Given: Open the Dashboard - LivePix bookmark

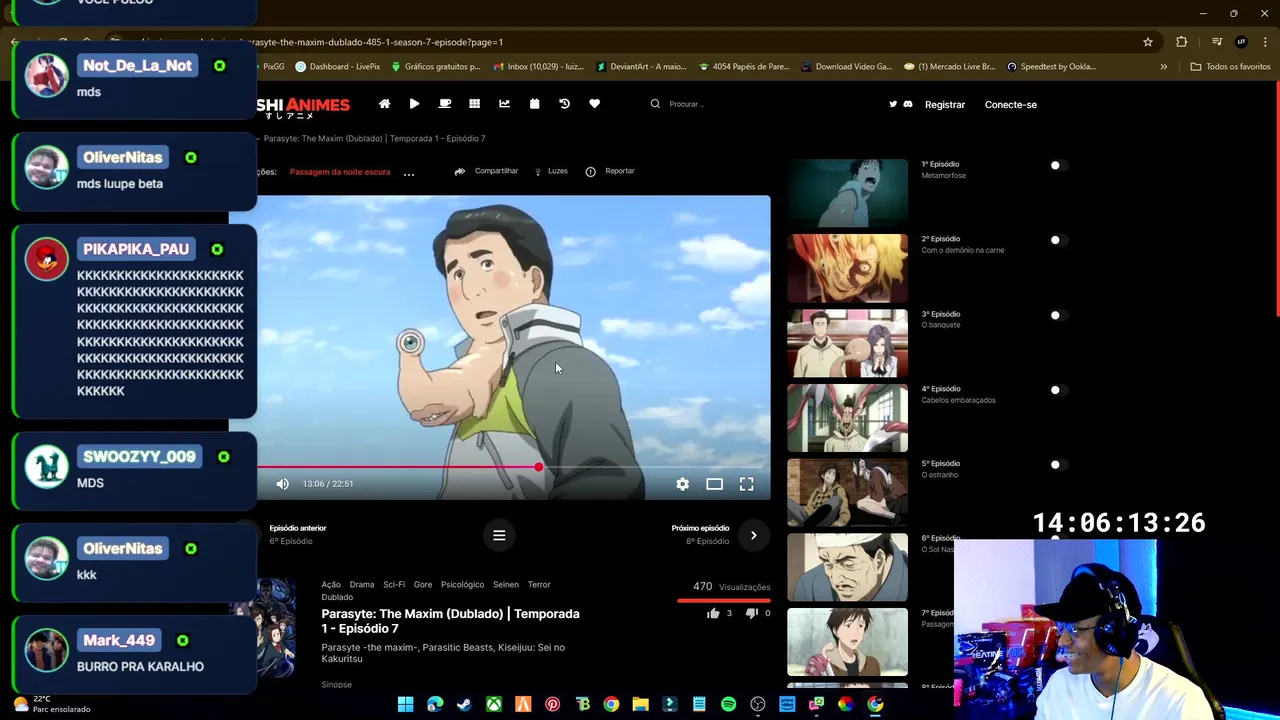Looking at the screenshot, I should coord(337,67).
